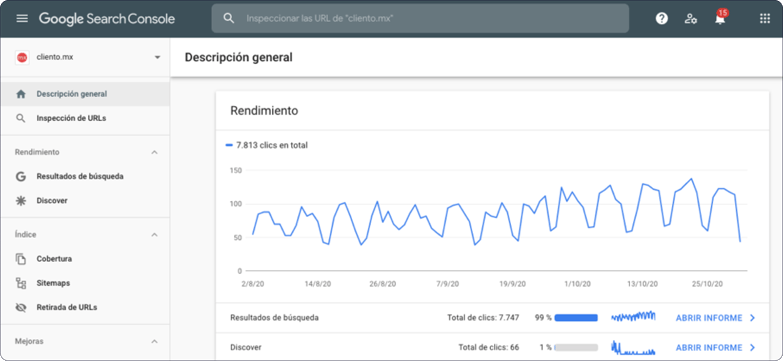Click the 26/8/20 date axis label
The width and height of the screenshot is (783, 361).
tap(383, 284)
